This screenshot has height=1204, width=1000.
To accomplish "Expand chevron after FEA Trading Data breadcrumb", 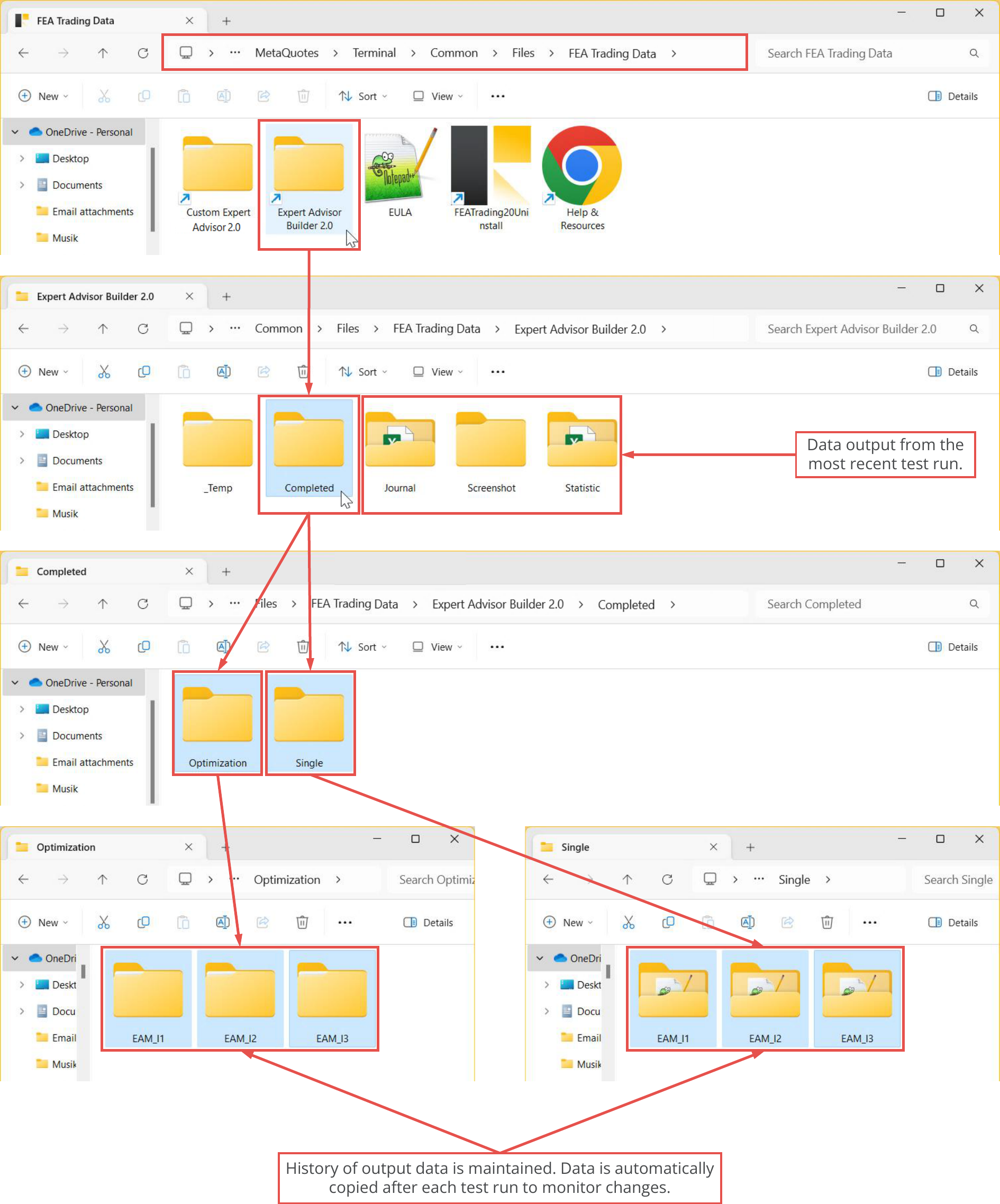I will [x=674, y=53].
